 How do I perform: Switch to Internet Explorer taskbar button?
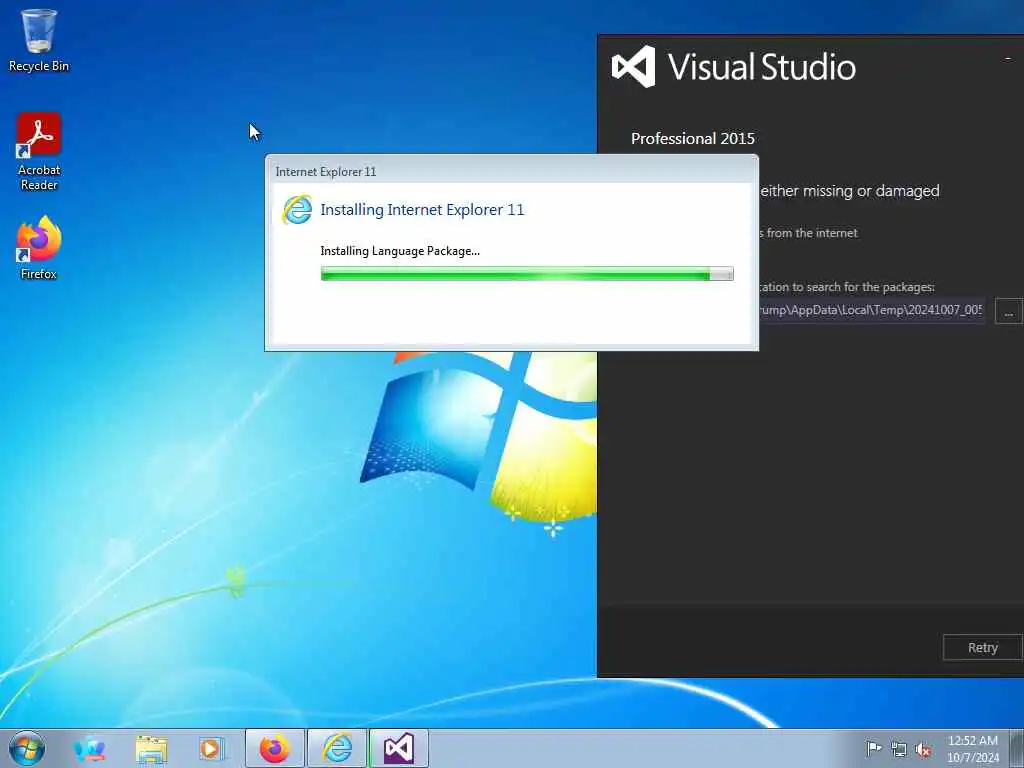click(337, 748)
